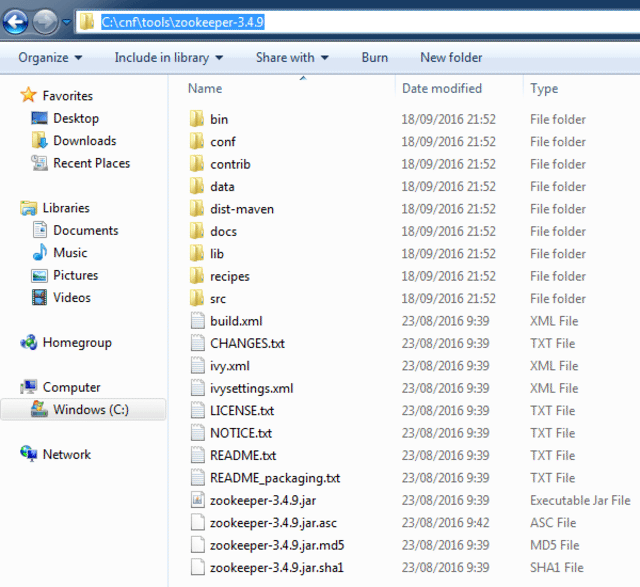The image size is (640, 587).
Task: Click the README_packaging.txt file name
Action: click(x=275, y=478)
